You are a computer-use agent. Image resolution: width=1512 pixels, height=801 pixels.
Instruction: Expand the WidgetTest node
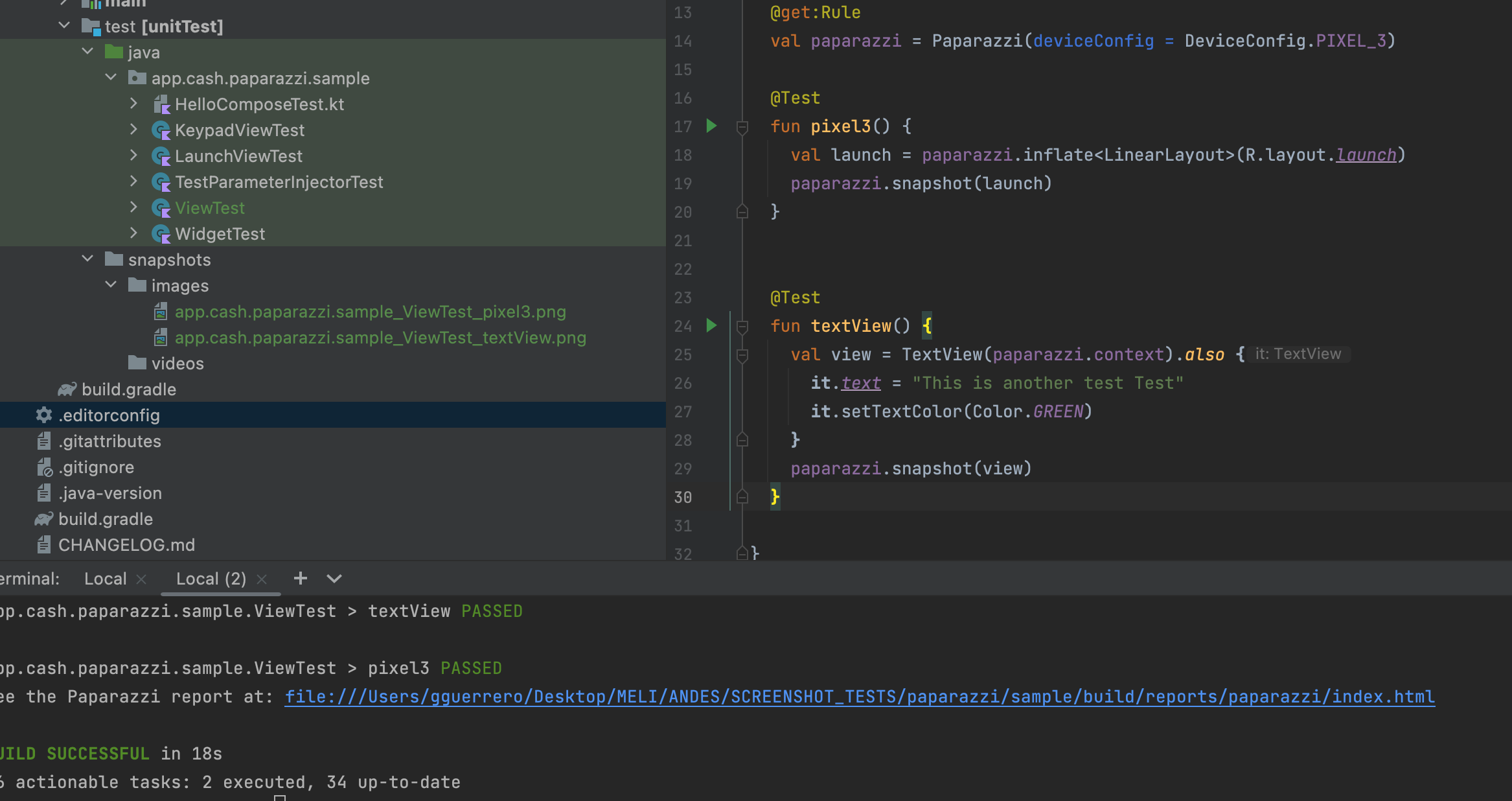pyautogui.click(x=134, y=233)
